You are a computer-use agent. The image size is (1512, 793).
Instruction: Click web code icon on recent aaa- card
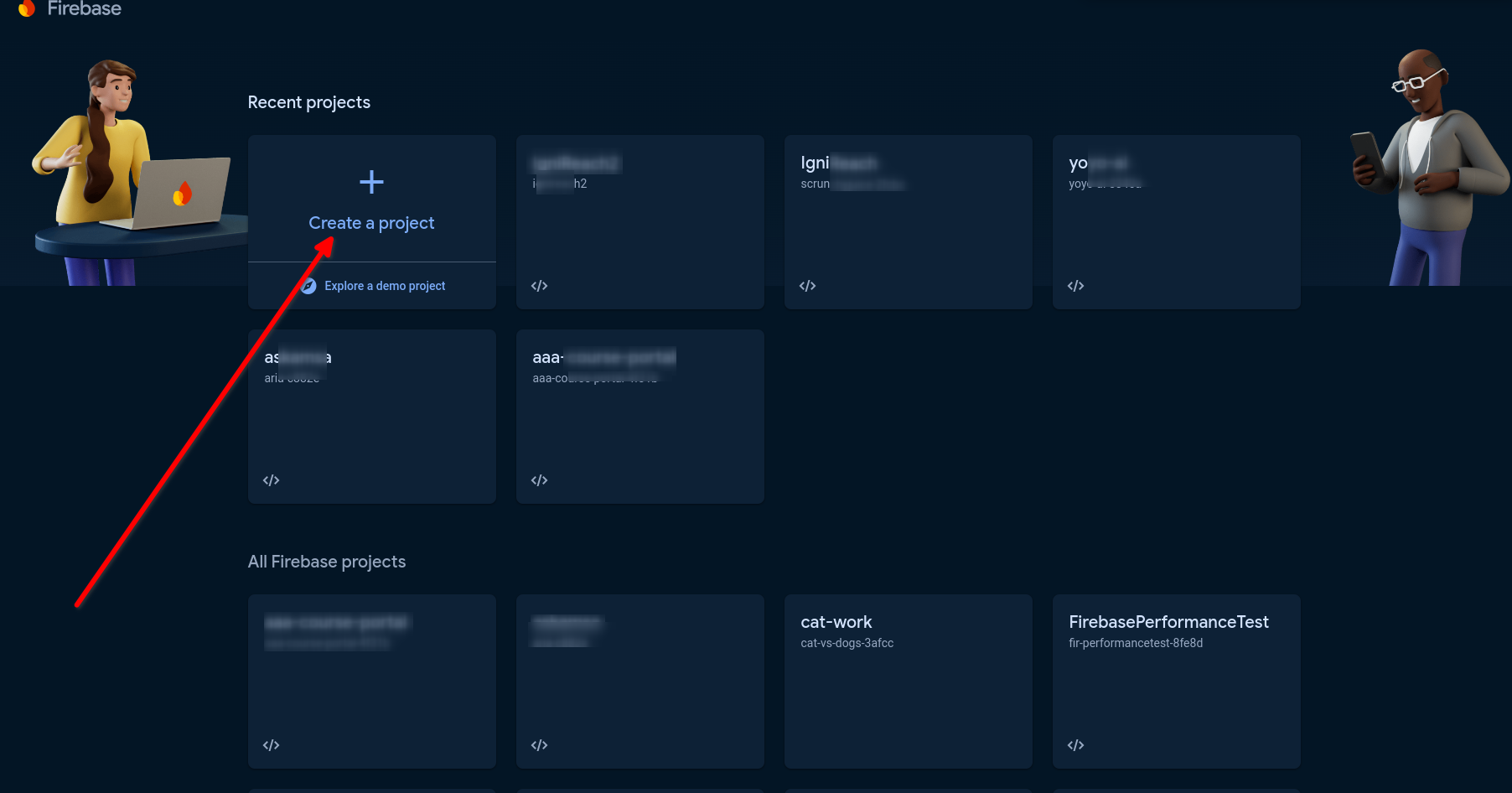point(539,480)
